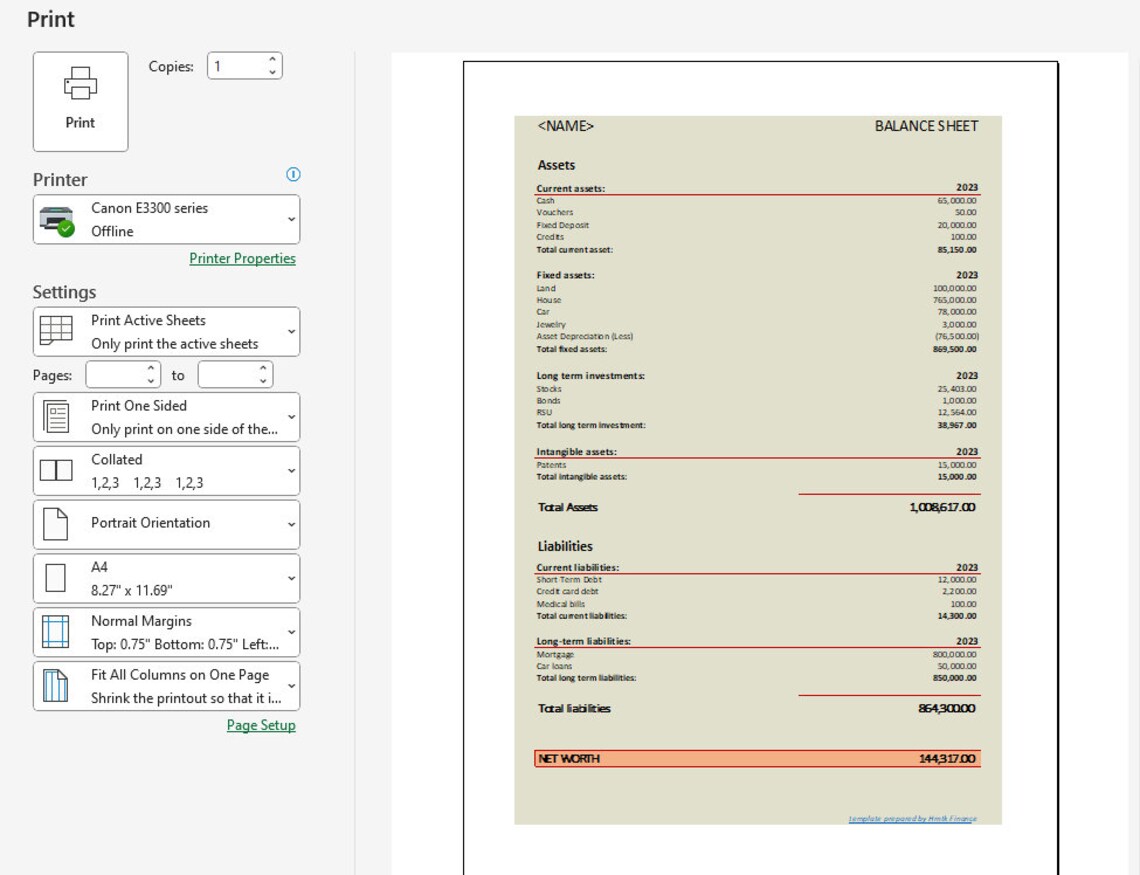Open the orientation dropdown chevron
Viewport: 1140px width, 875px height.
tap(290, 524)
